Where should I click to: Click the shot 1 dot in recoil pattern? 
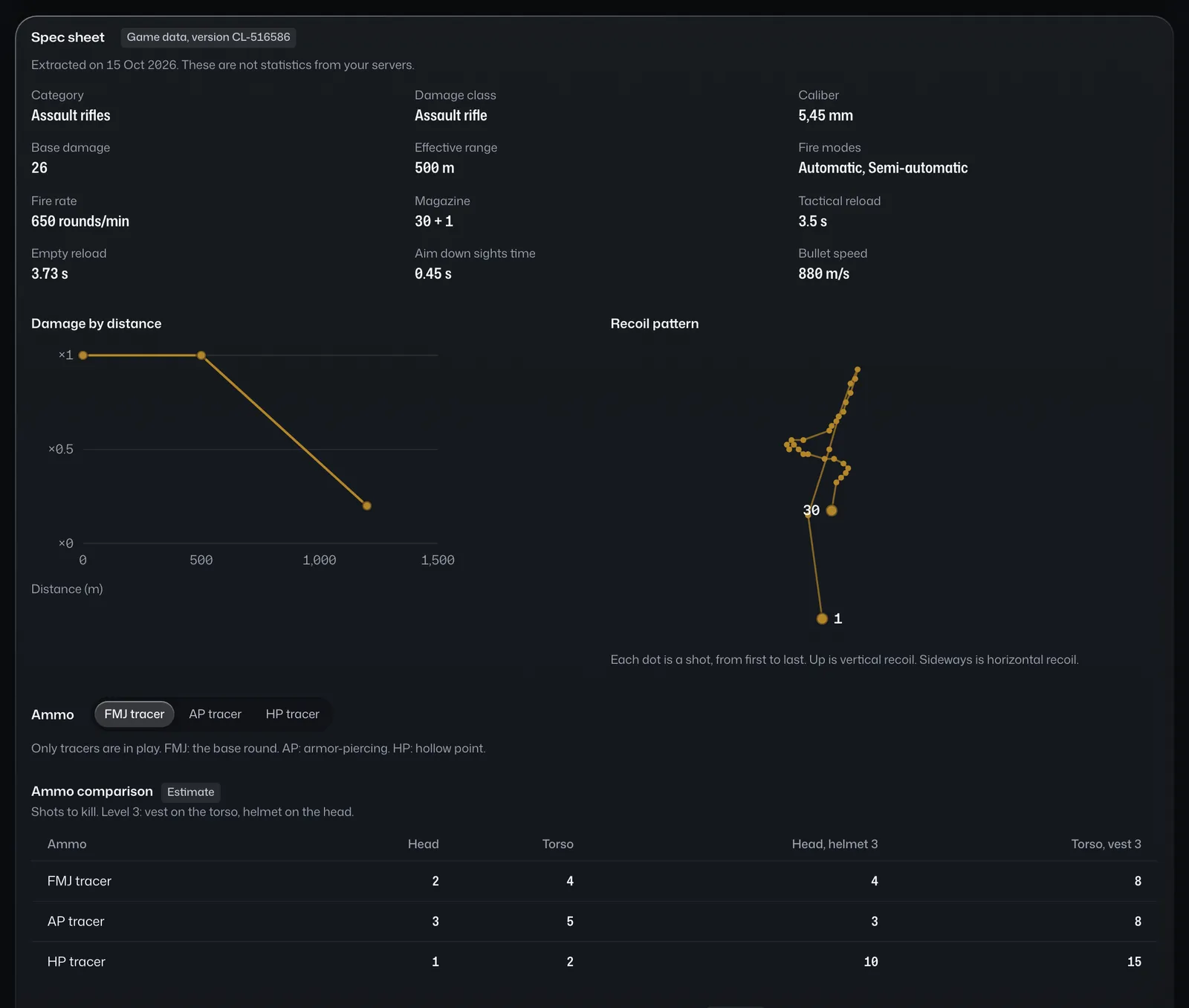pos(822,618)
